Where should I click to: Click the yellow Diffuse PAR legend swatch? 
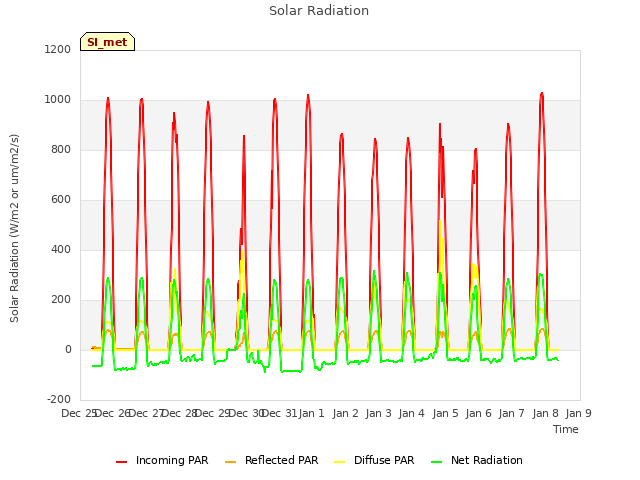tap(340, 462)
